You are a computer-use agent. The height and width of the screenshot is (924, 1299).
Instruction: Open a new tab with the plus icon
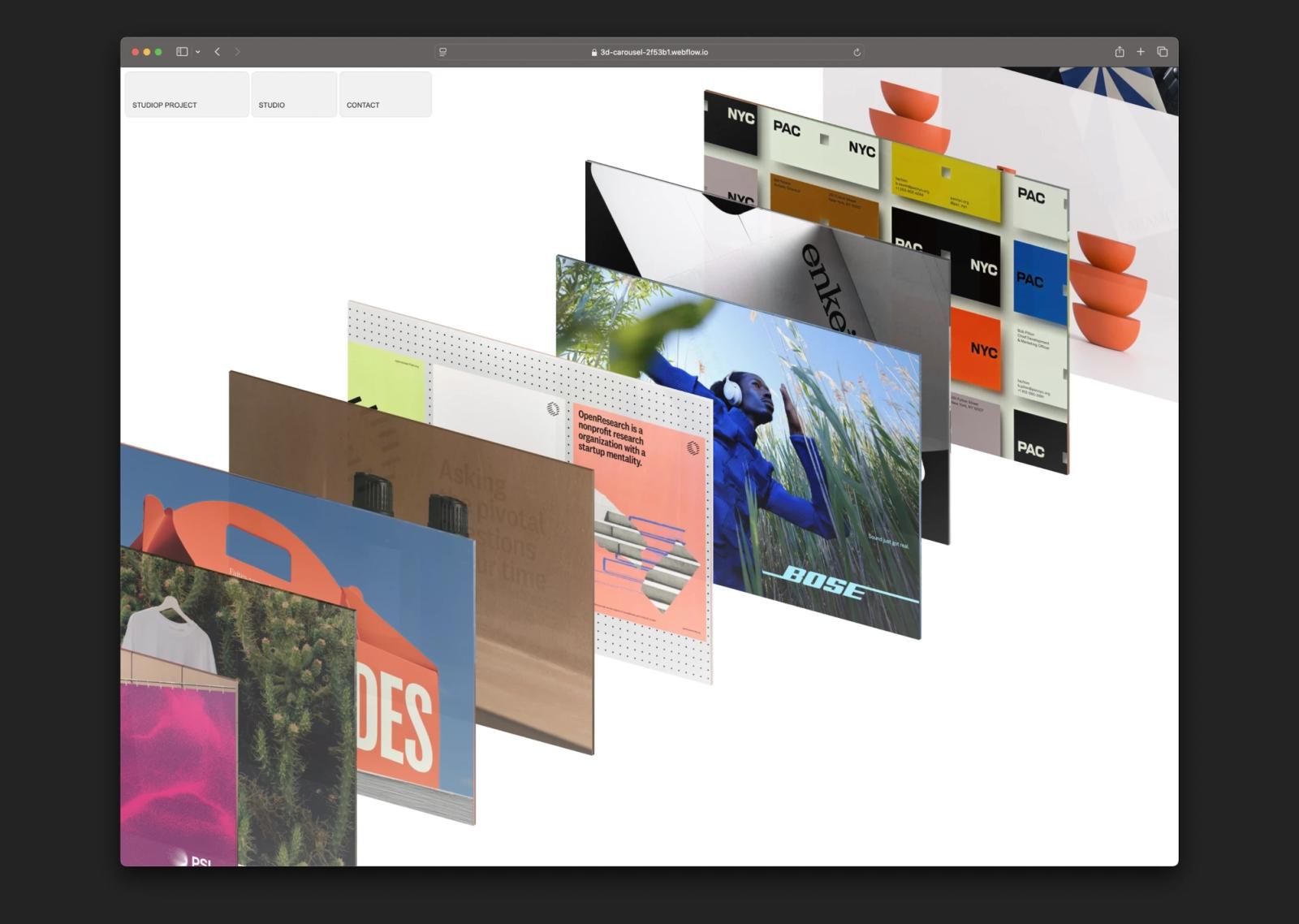1141,51
